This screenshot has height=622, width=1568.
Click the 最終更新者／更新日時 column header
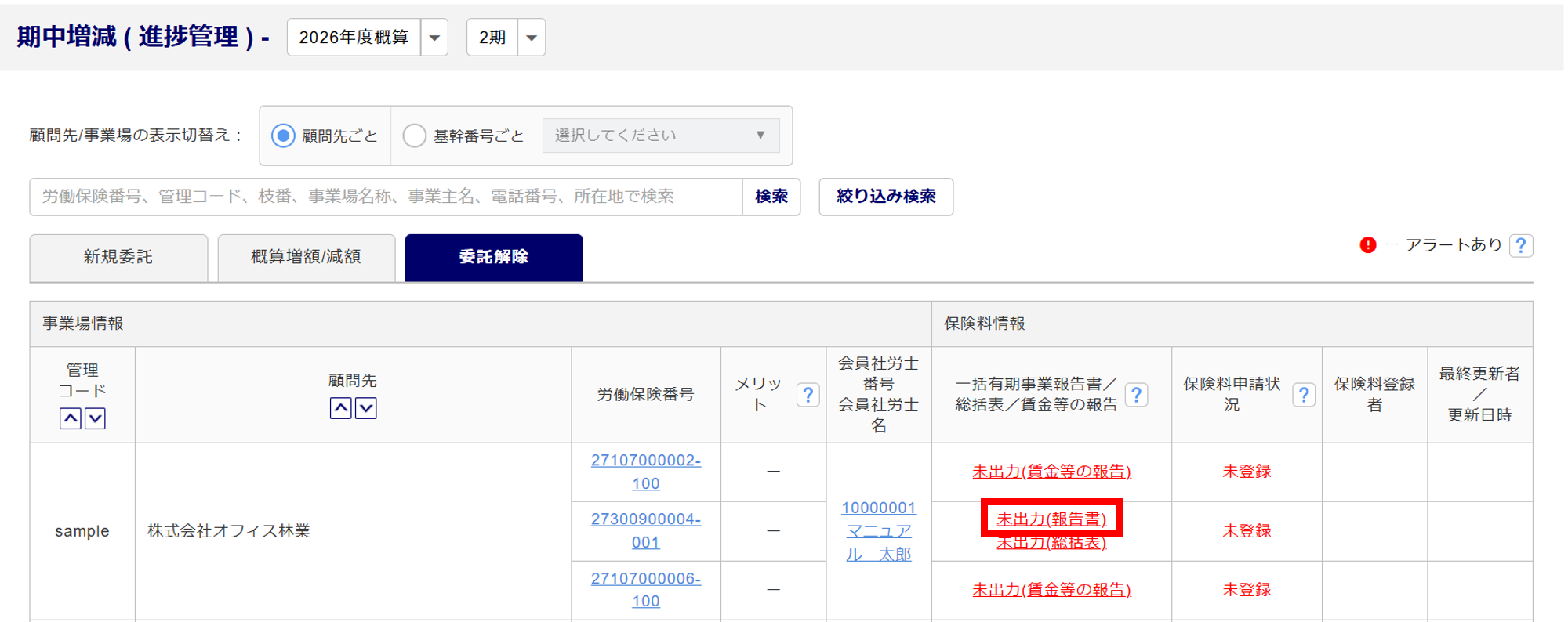pos(1479,395)
